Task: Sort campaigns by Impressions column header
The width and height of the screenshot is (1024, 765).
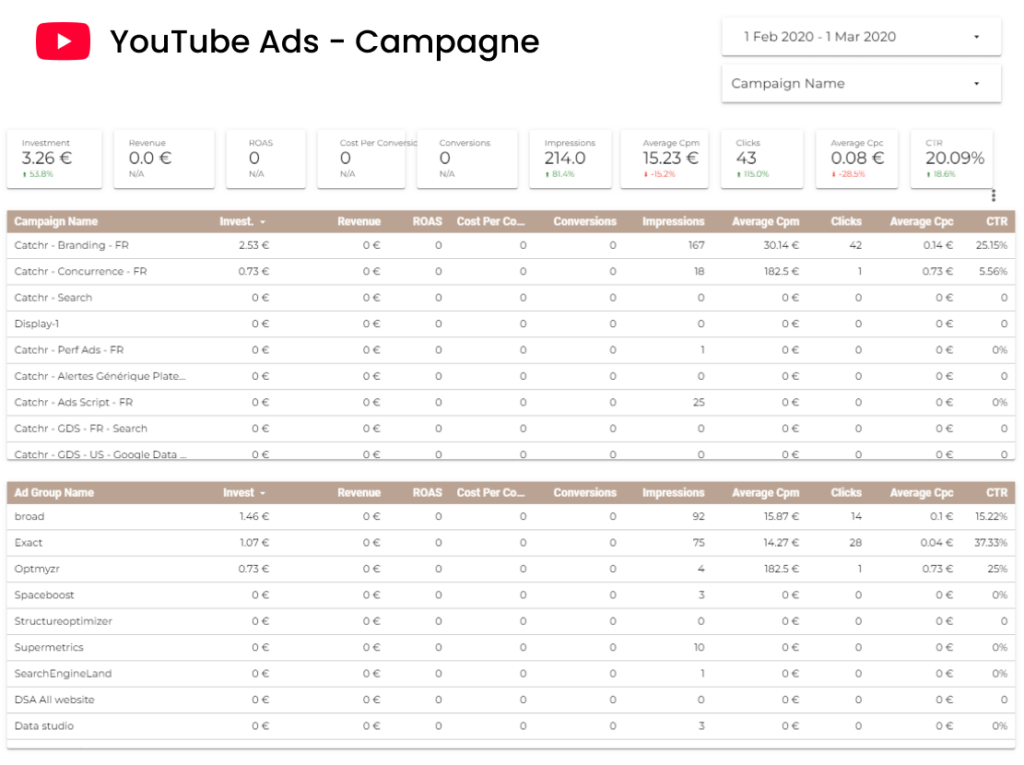Action: pos(673,222)
